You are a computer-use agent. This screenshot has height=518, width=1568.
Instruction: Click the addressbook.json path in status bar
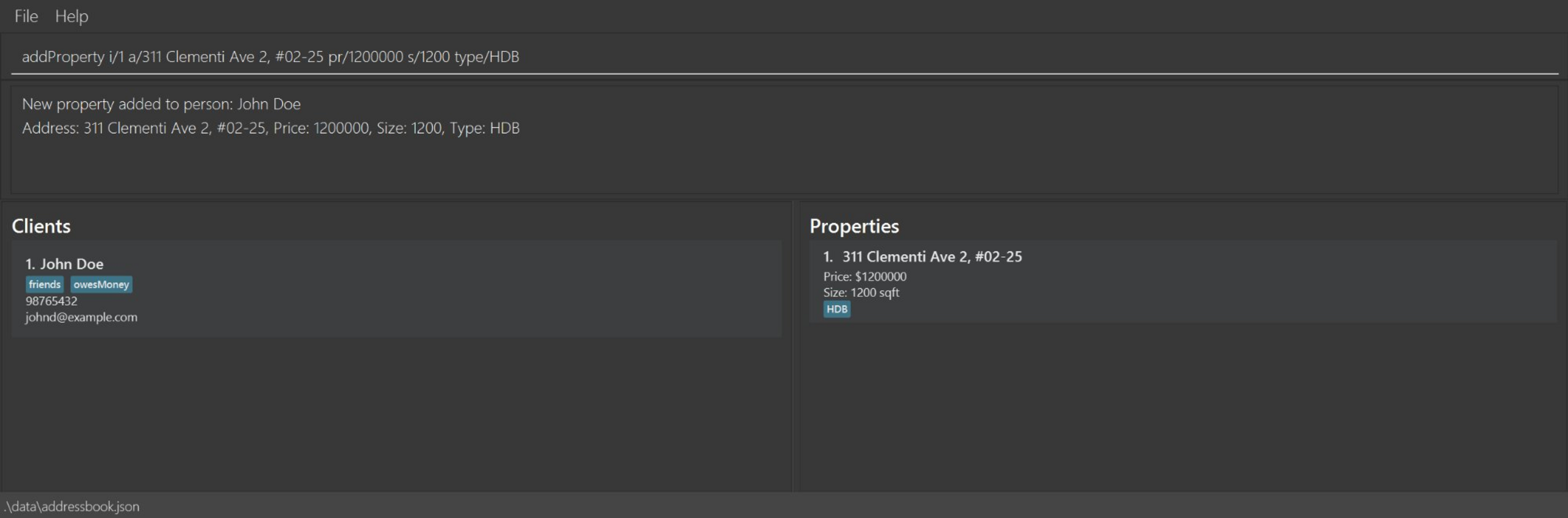72,506
